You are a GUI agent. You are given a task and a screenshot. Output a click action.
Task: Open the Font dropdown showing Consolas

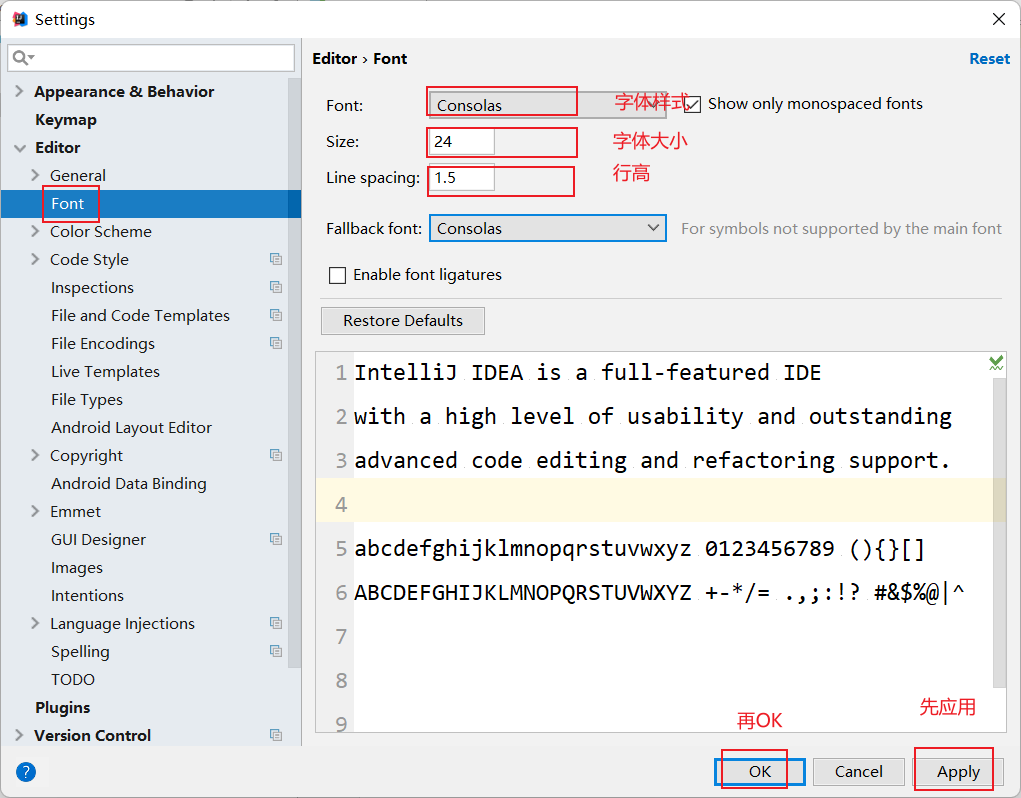pyautogui.click(x=548, y=105)
